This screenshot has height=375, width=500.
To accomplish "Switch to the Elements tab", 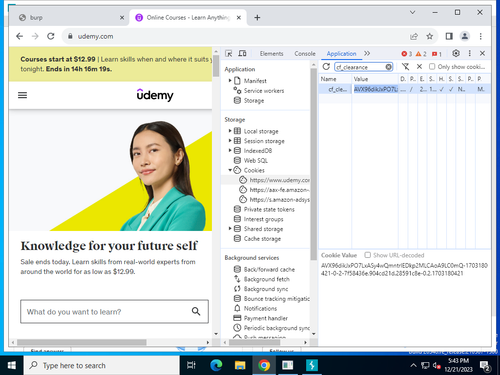I will (271, 54).
